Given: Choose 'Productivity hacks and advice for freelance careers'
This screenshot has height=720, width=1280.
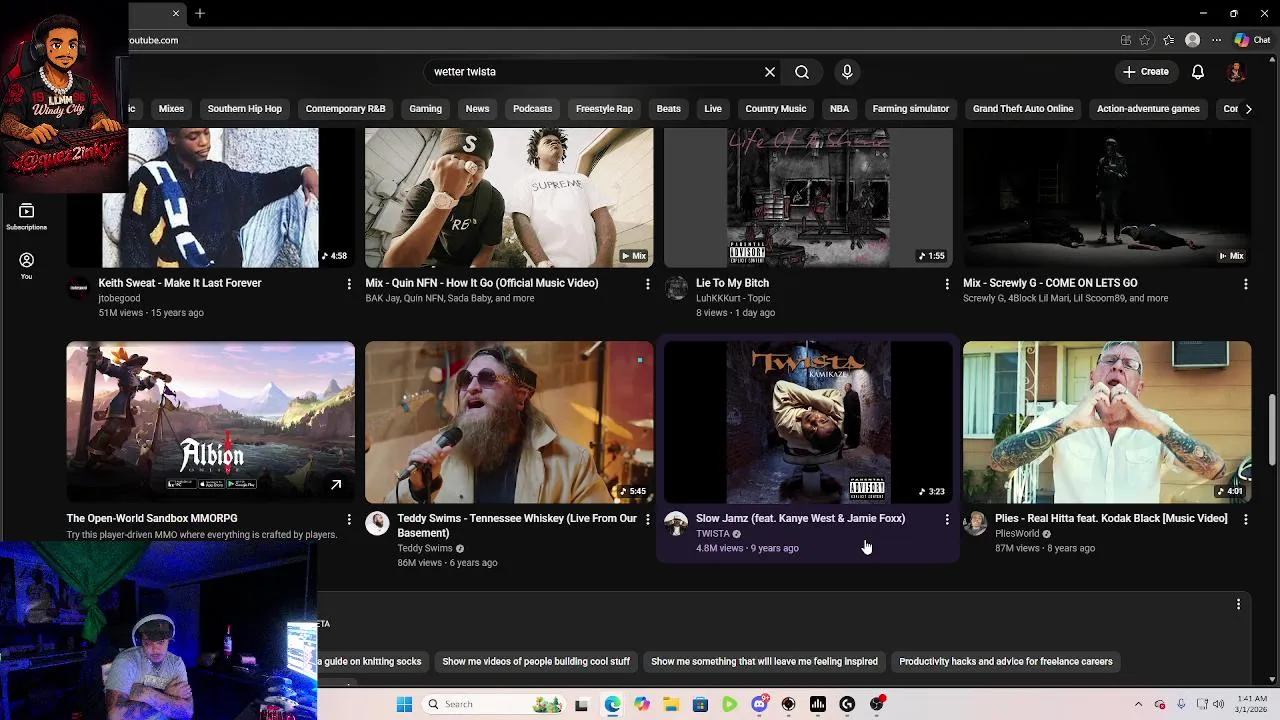Looking at the screenshot, I should (1005, 661).
